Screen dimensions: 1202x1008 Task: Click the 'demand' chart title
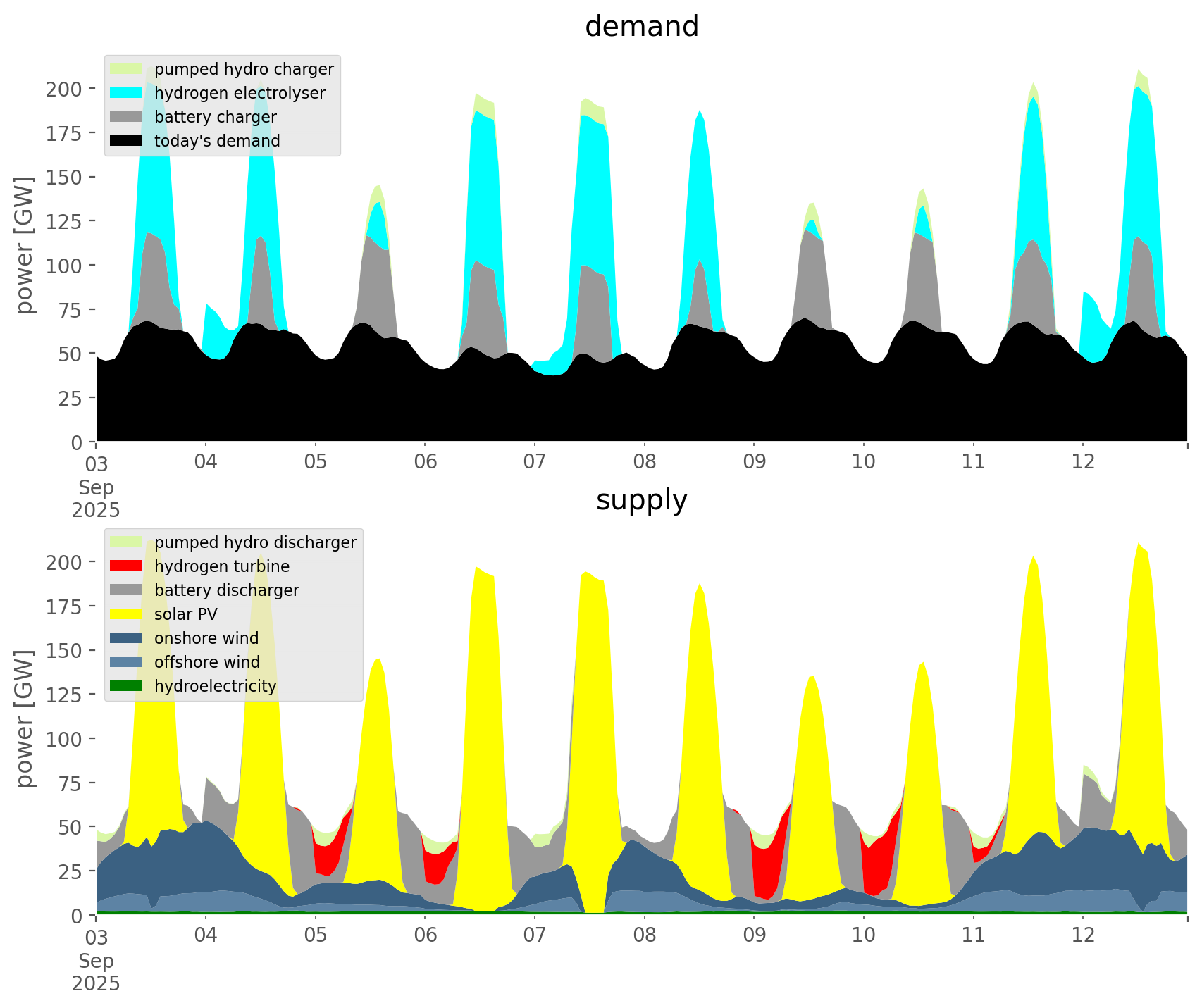point(641,27)
